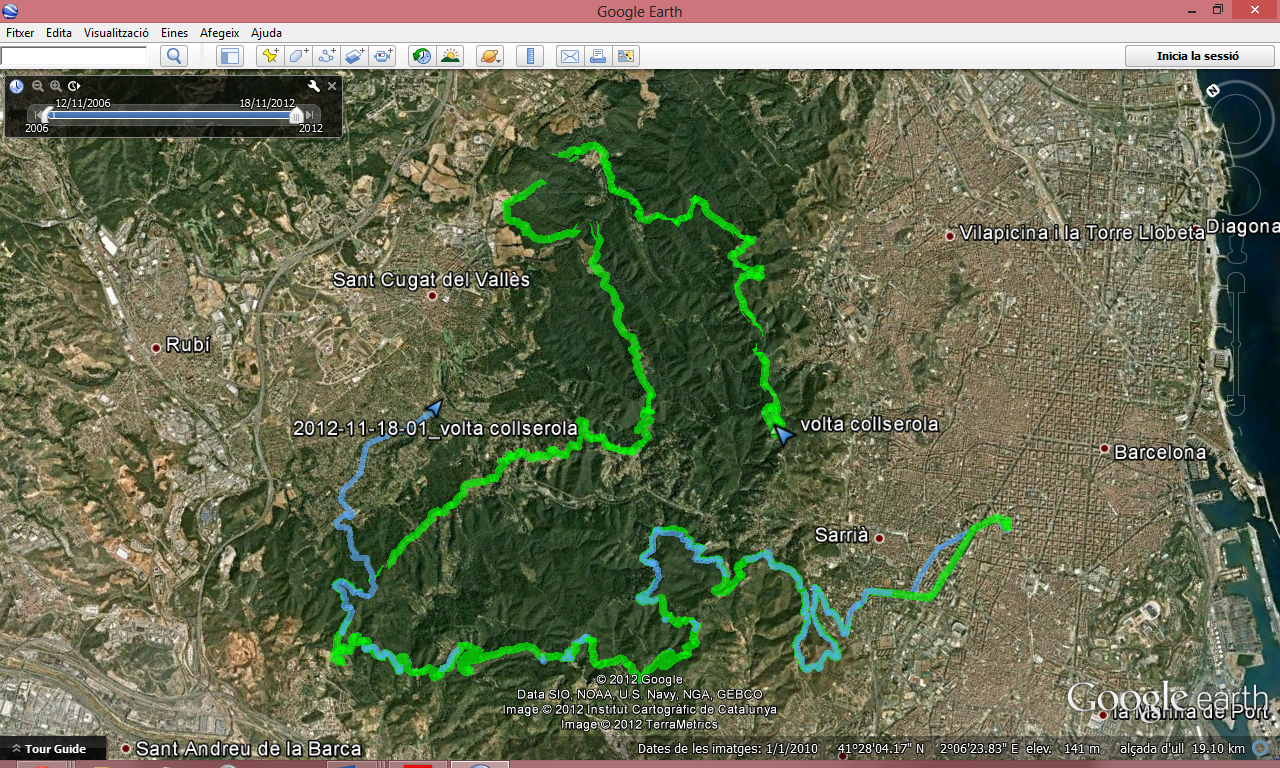Open the Eines menu
Viewport: 1280px width, 768px height.
174,33
